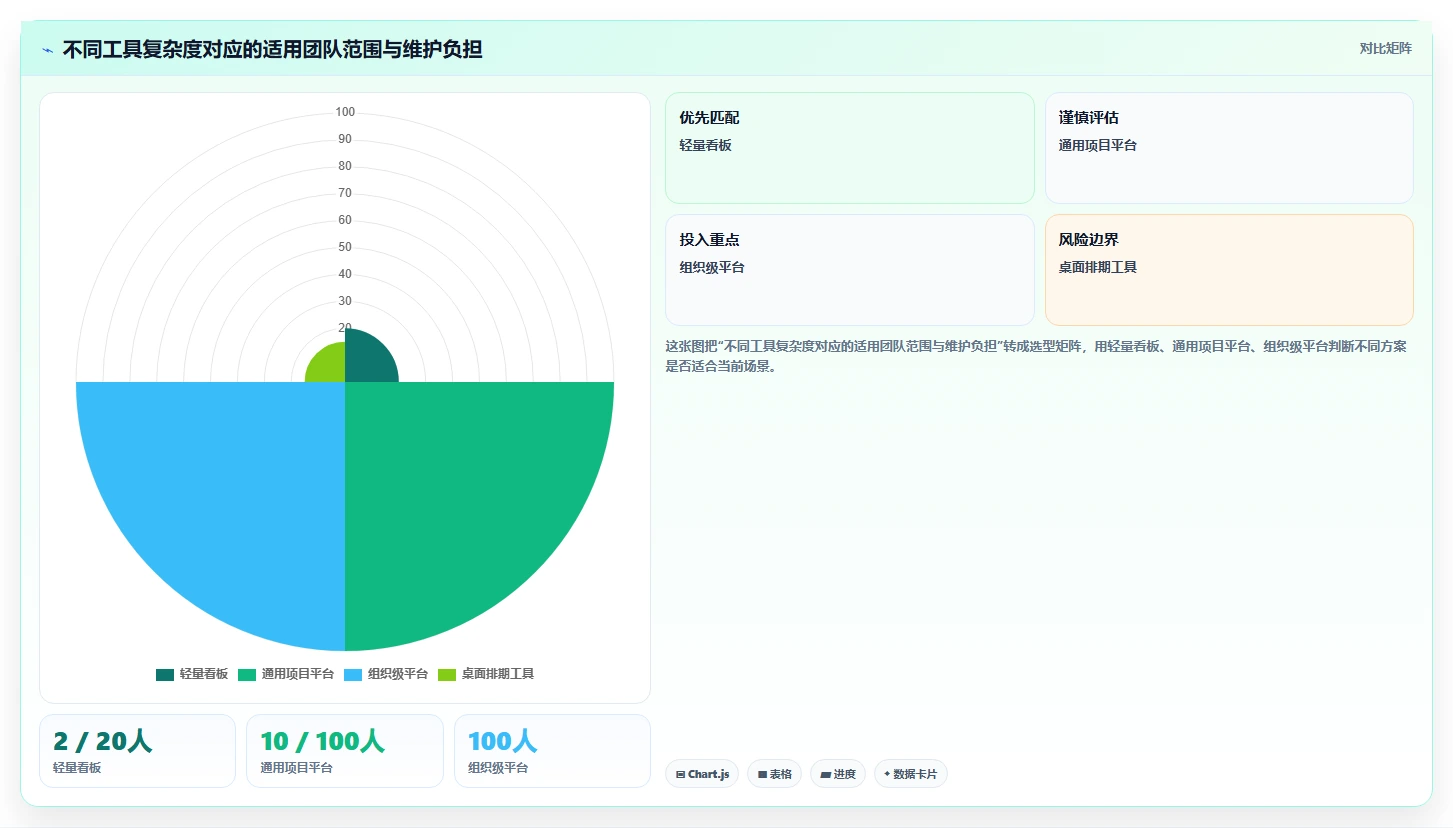Open the 投入重点 matrix card
This screenshot has width=1453, height=828.
tap(850, 270)
